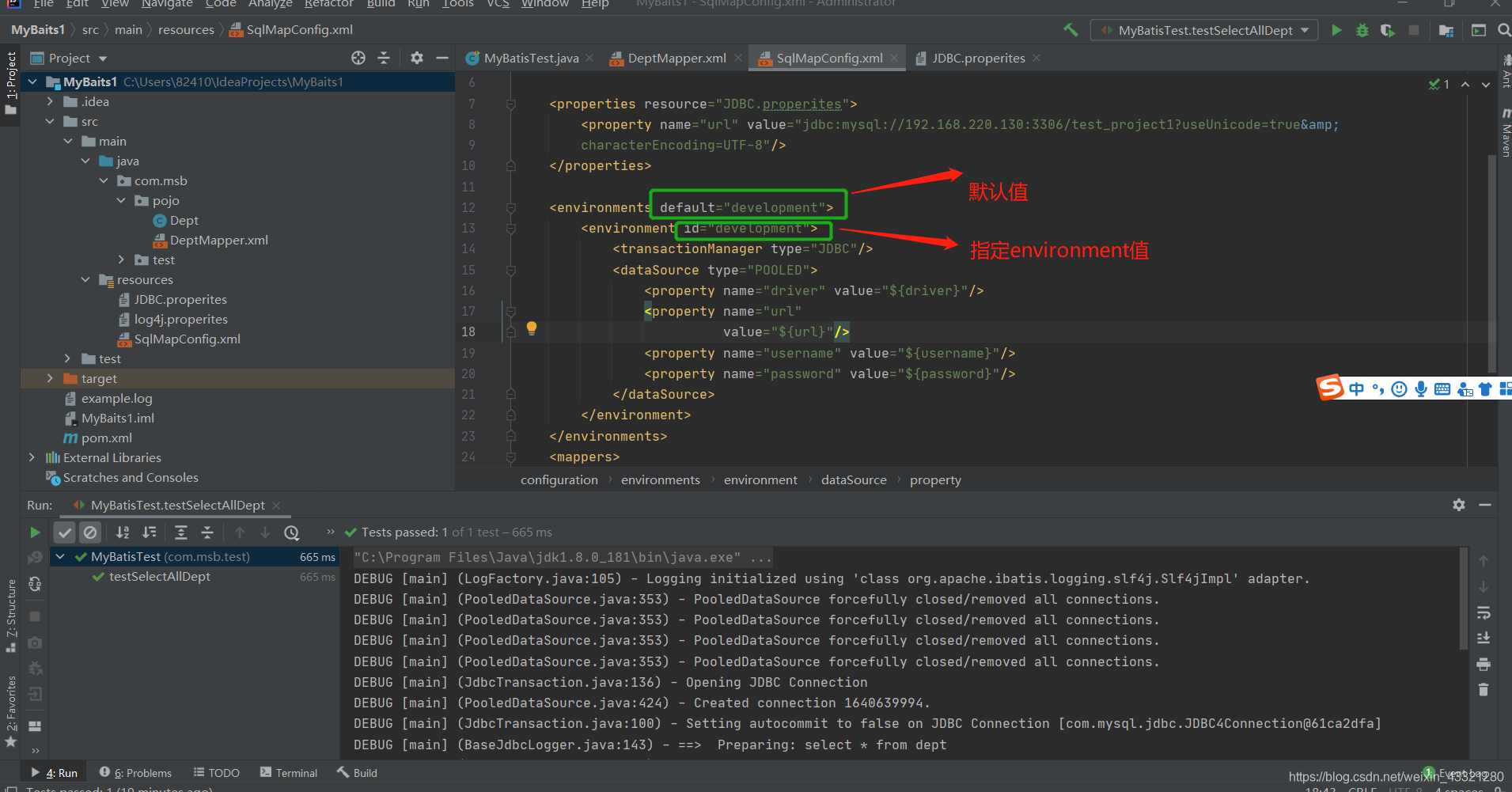
Task: Run MyBatisTest with the green play button
Action: pyautogui.click(x=1336, y=30)
